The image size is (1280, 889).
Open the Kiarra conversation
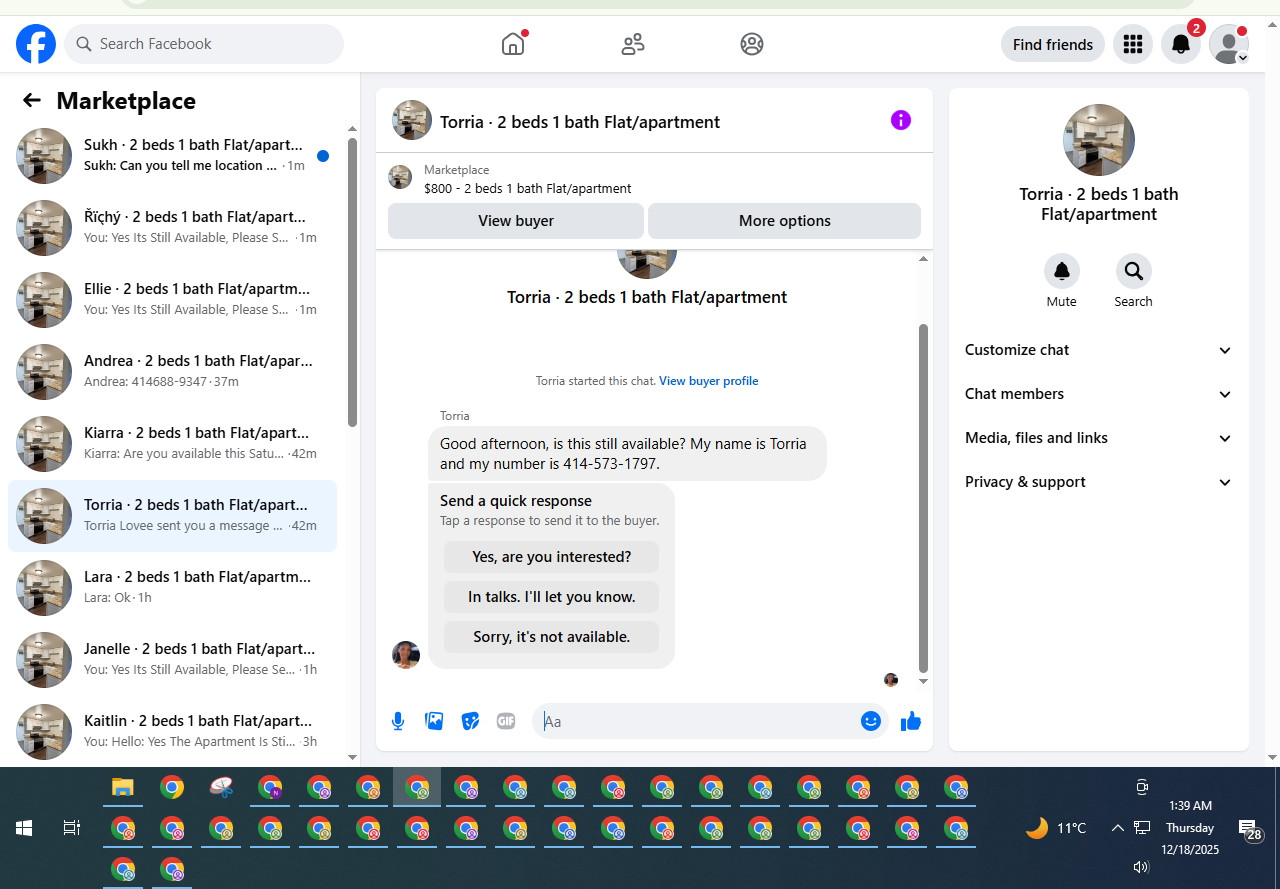tap(172, 444)
